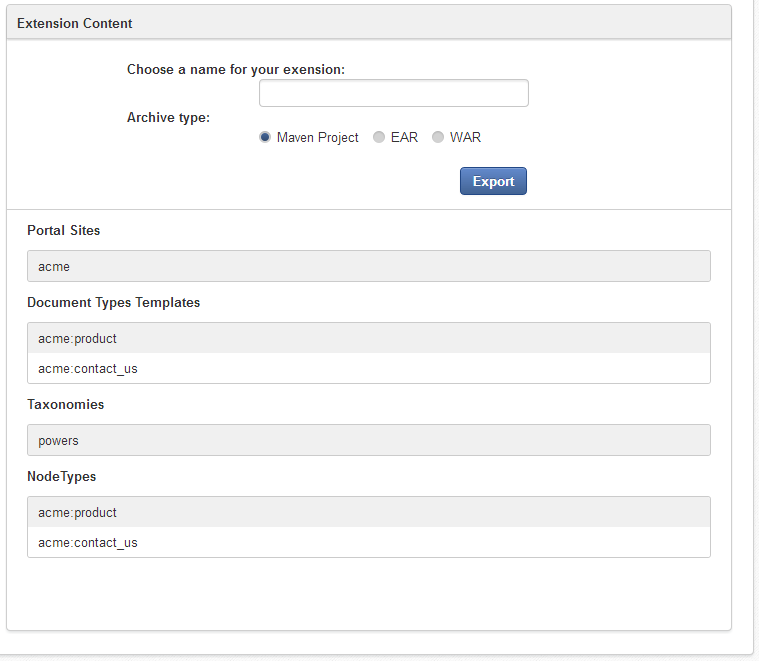The height and width of the screenshot is (661, 759).
Task: Select the powers taxonomy row
Action: click(x=369, y=440)
